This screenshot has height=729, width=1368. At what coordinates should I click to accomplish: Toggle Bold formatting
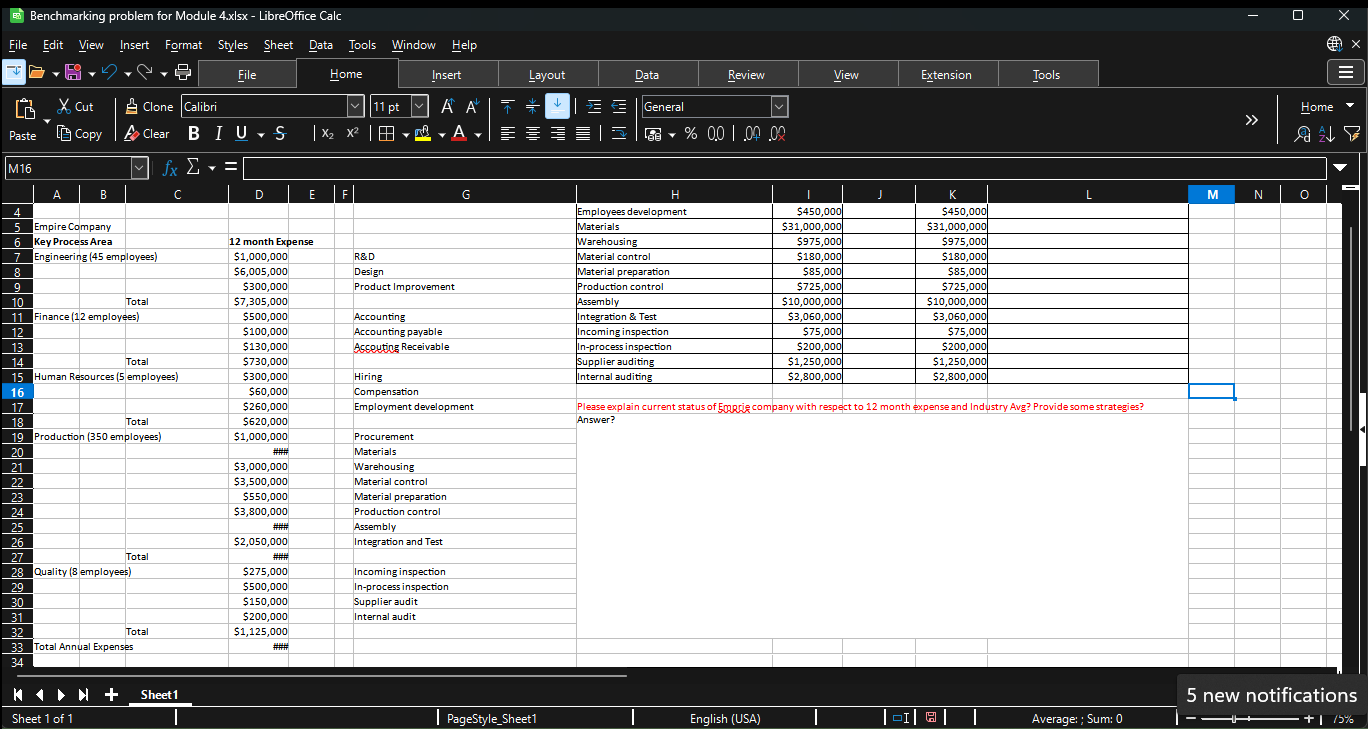click(193, 134)
